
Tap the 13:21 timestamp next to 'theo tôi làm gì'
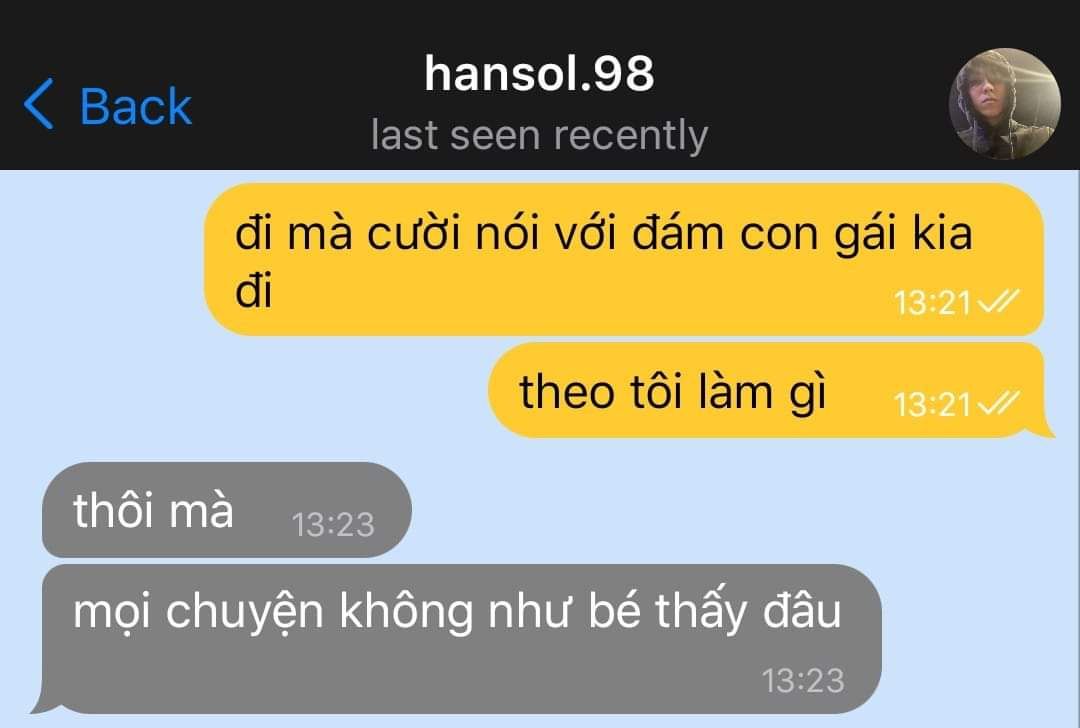933,404
